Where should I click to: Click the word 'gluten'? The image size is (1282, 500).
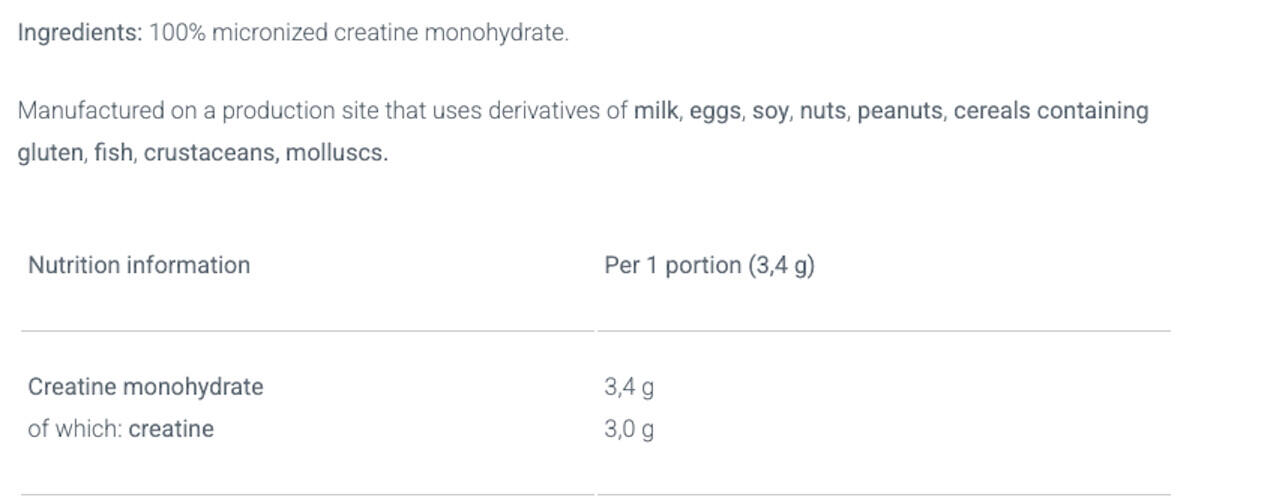(50, 154)
